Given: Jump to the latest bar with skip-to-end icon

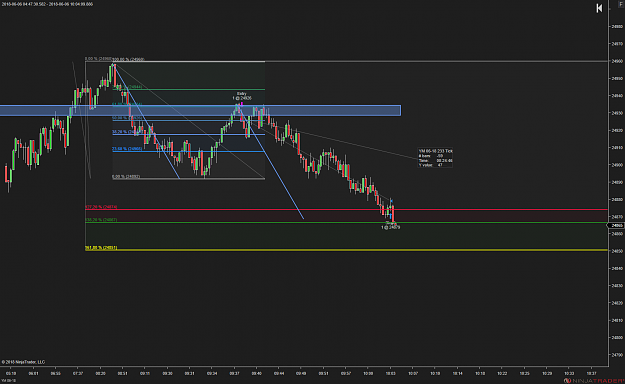Looking at the screenshot, I should (599, 8).
